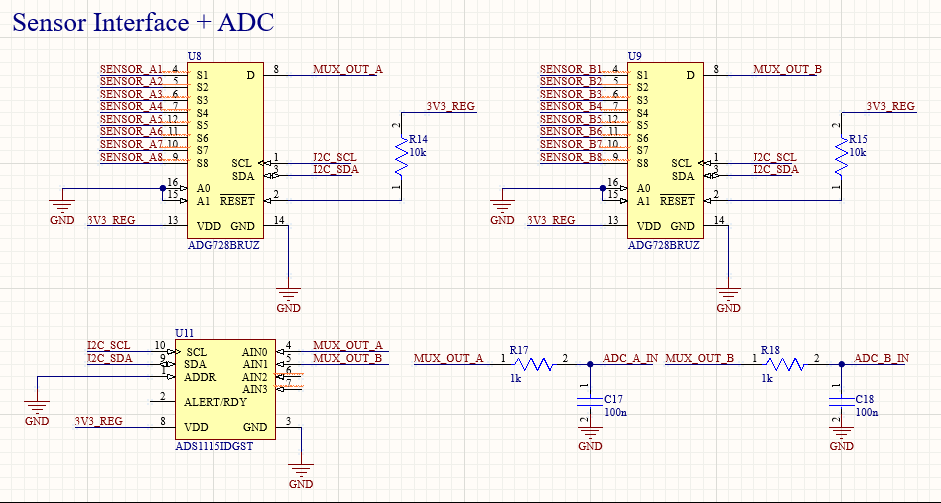941x503 pixels.
Task: Select the SENSOR_A3 net label
Action: [x=131, y=94]
